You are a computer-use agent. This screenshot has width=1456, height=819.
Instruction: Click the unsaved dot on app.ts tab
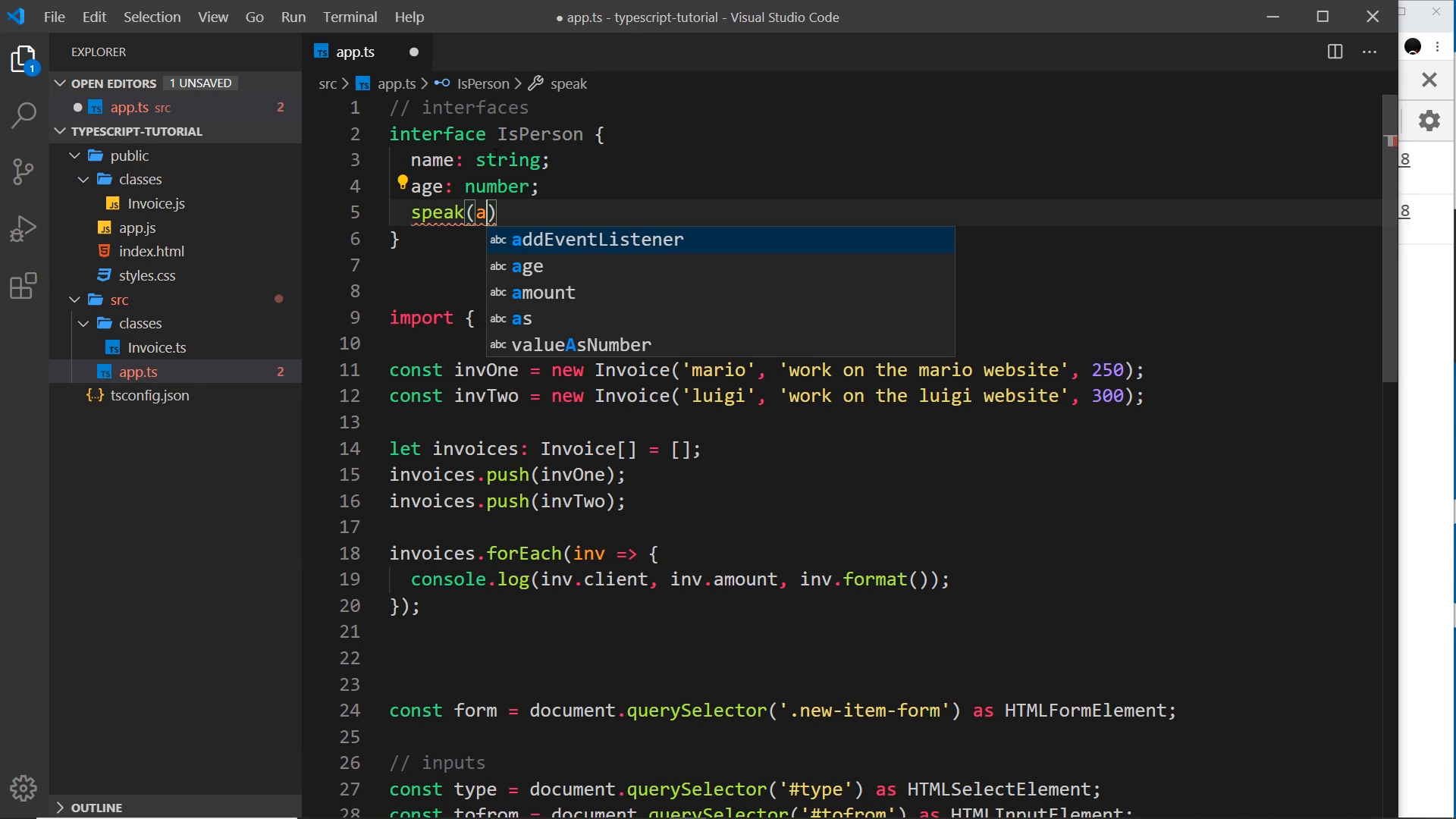[414, 52]
